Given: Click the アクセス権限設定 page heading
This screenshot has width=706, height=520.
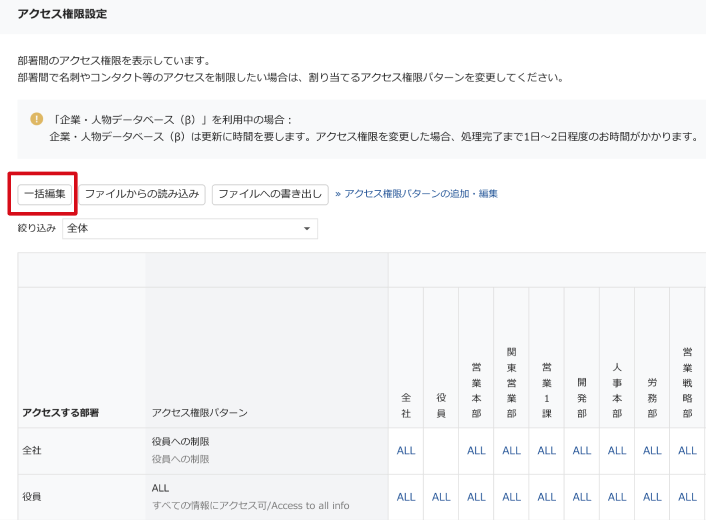Looking at the screenshot, I should coord(62,14).
